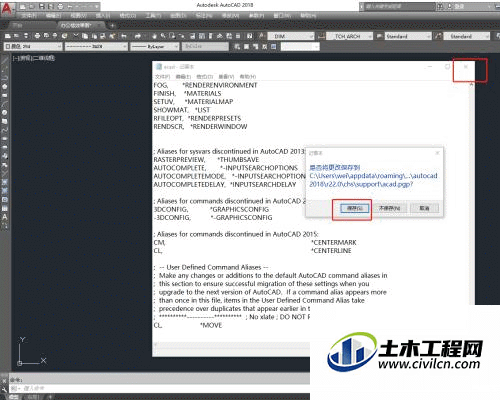Screen dimensions: 500x400
Task: Open the AutoCAD 文件(F) menu
Action: coord(28,16)
